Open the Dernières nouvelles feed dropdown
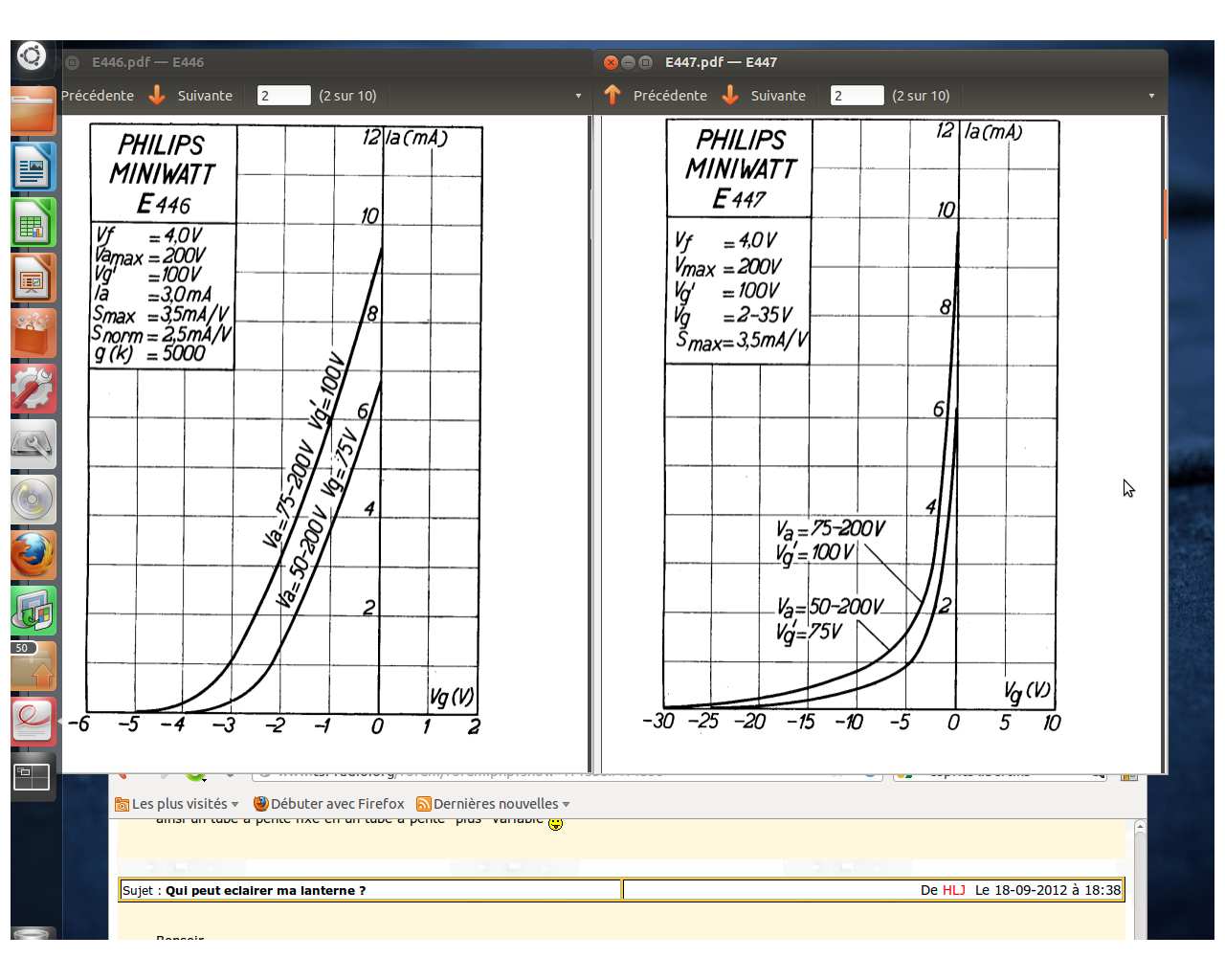 [x=493, y=804]
